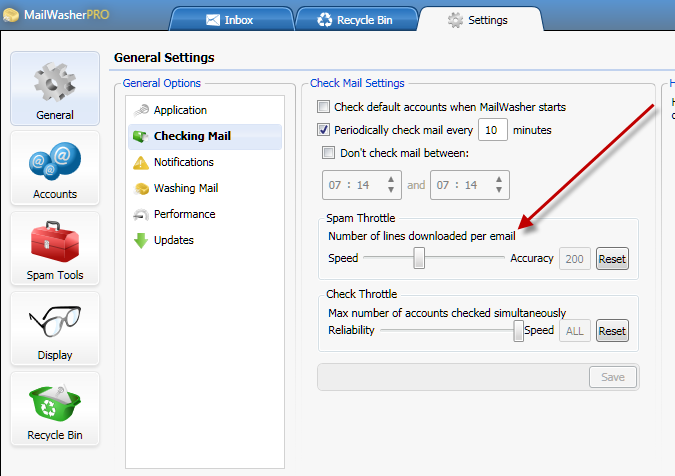Click the Washing Mail sponge icon

tap(141, 189)
